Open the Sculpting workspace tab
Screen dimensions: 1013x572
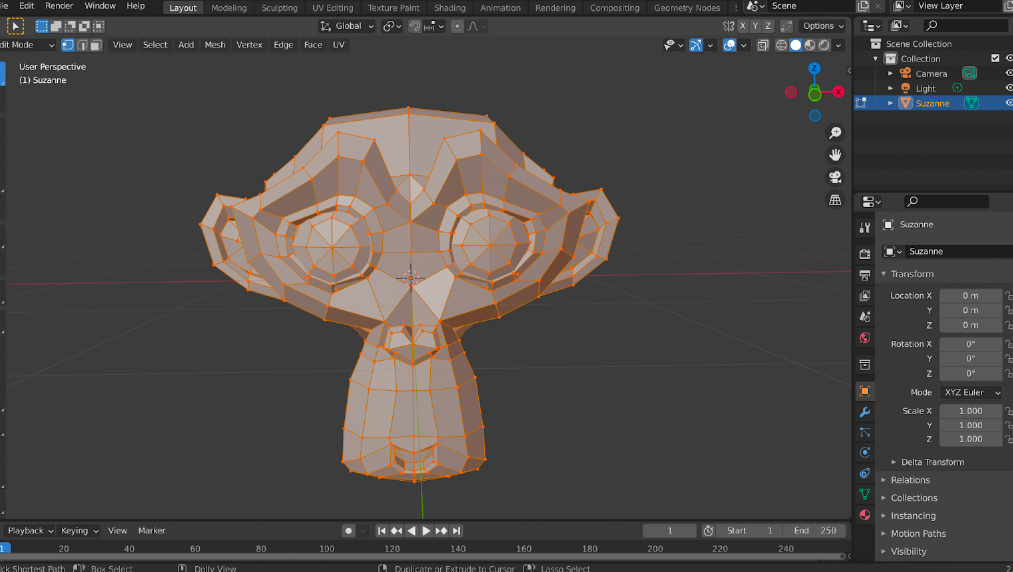(279, 8)
